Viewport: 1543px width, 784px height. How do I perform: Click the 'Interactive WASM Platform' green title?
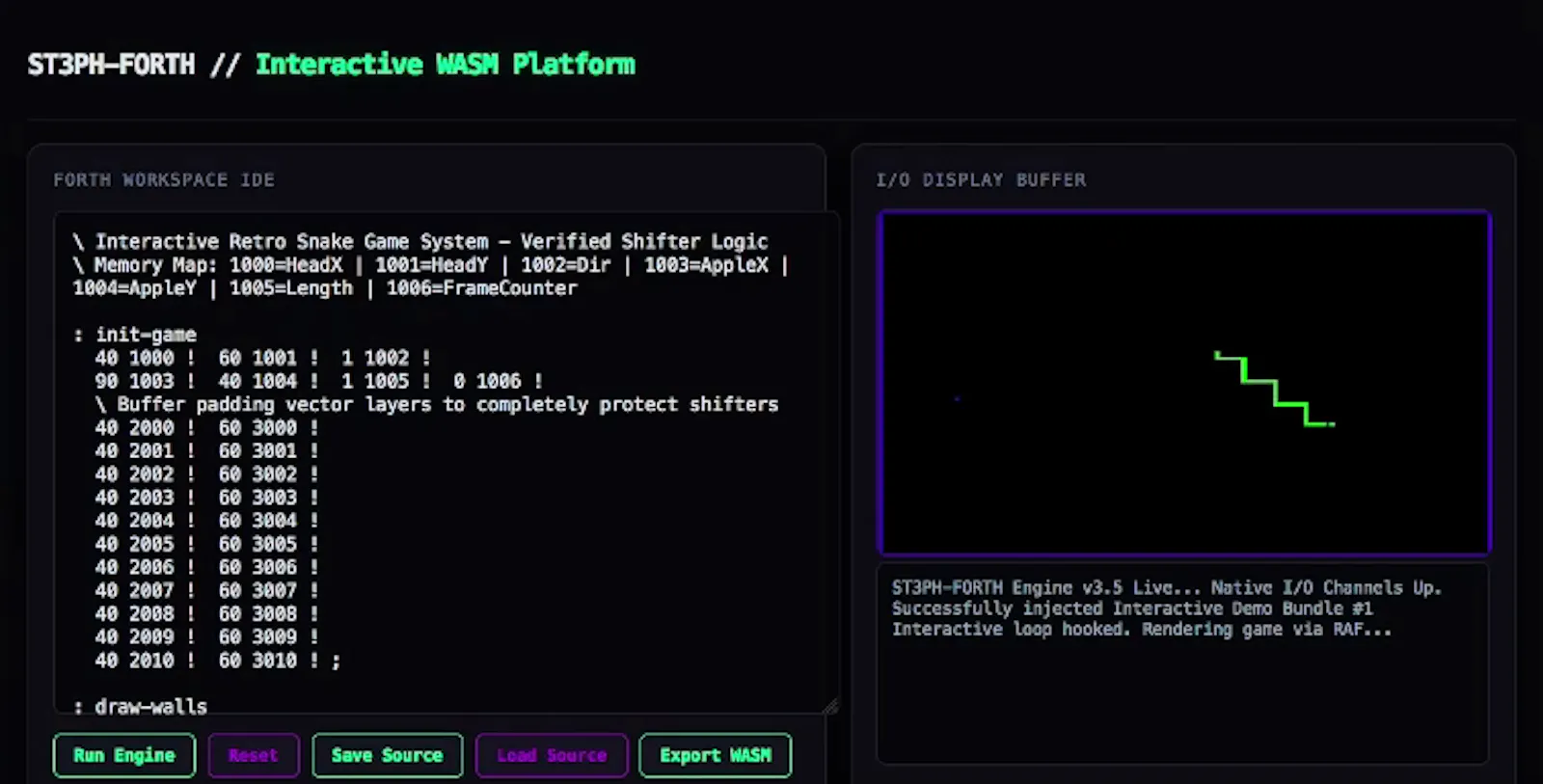pos(446,65)
